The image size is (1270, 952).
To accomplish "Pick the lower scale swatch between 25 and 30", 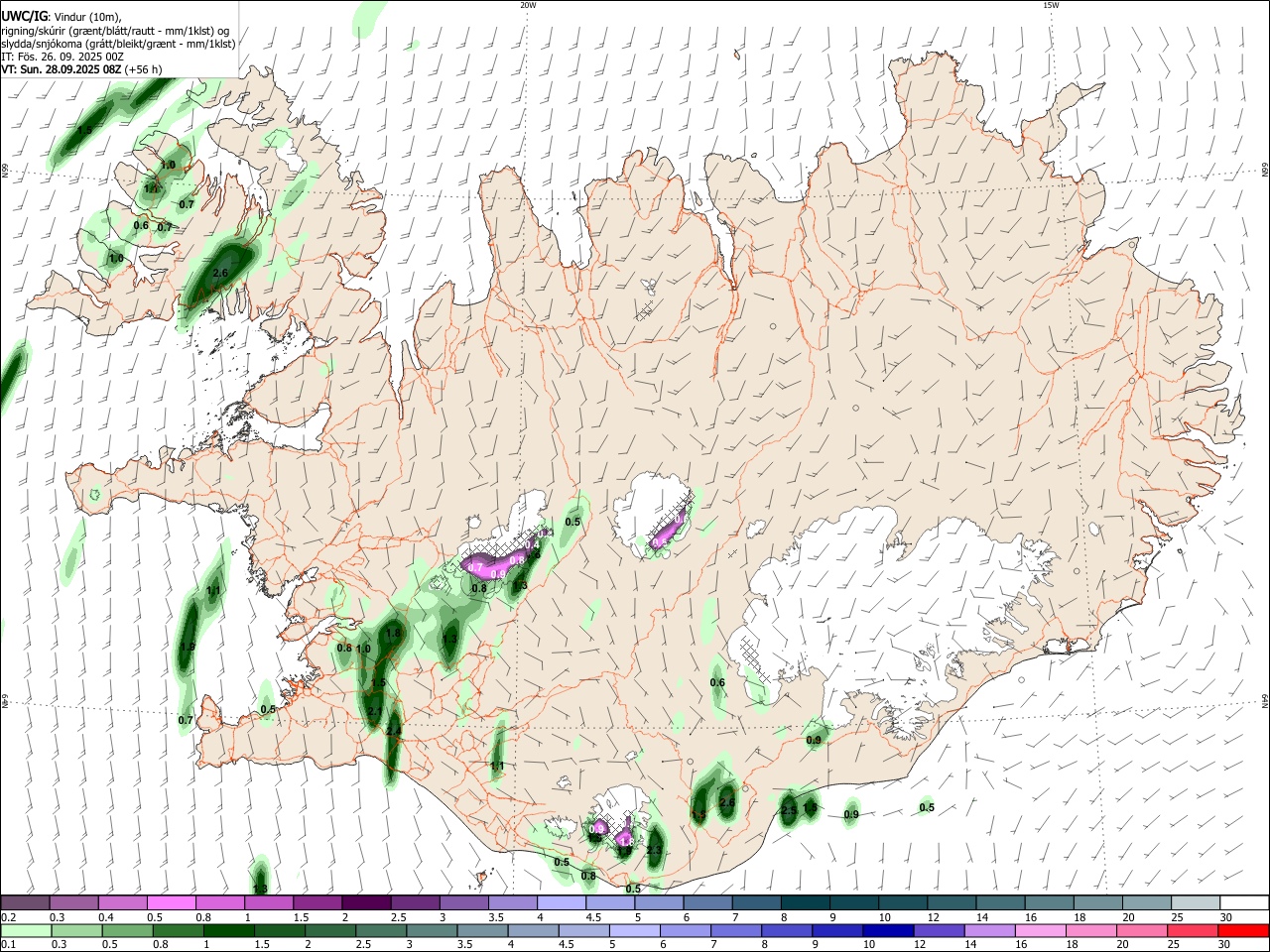I will pos(1193,930).
